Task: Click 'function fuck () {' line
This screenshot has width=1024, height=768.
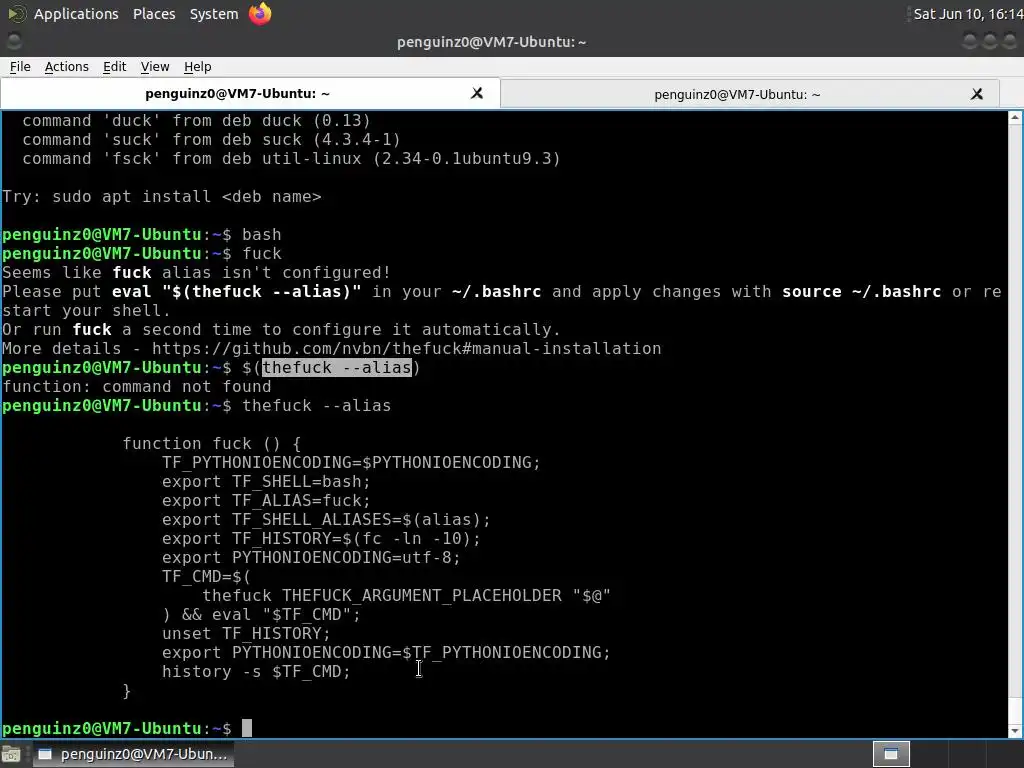Action: [212, 444]
